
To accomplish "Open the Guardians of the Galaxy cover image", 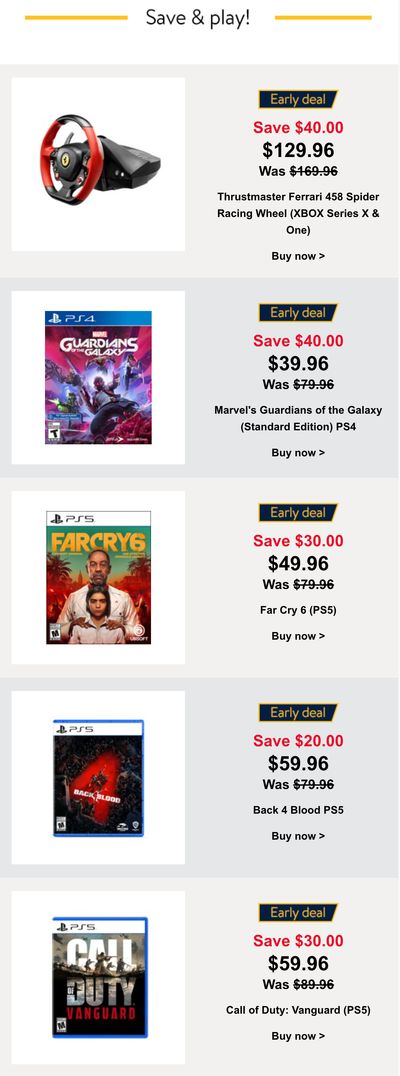I will click(x=98, y=377).
